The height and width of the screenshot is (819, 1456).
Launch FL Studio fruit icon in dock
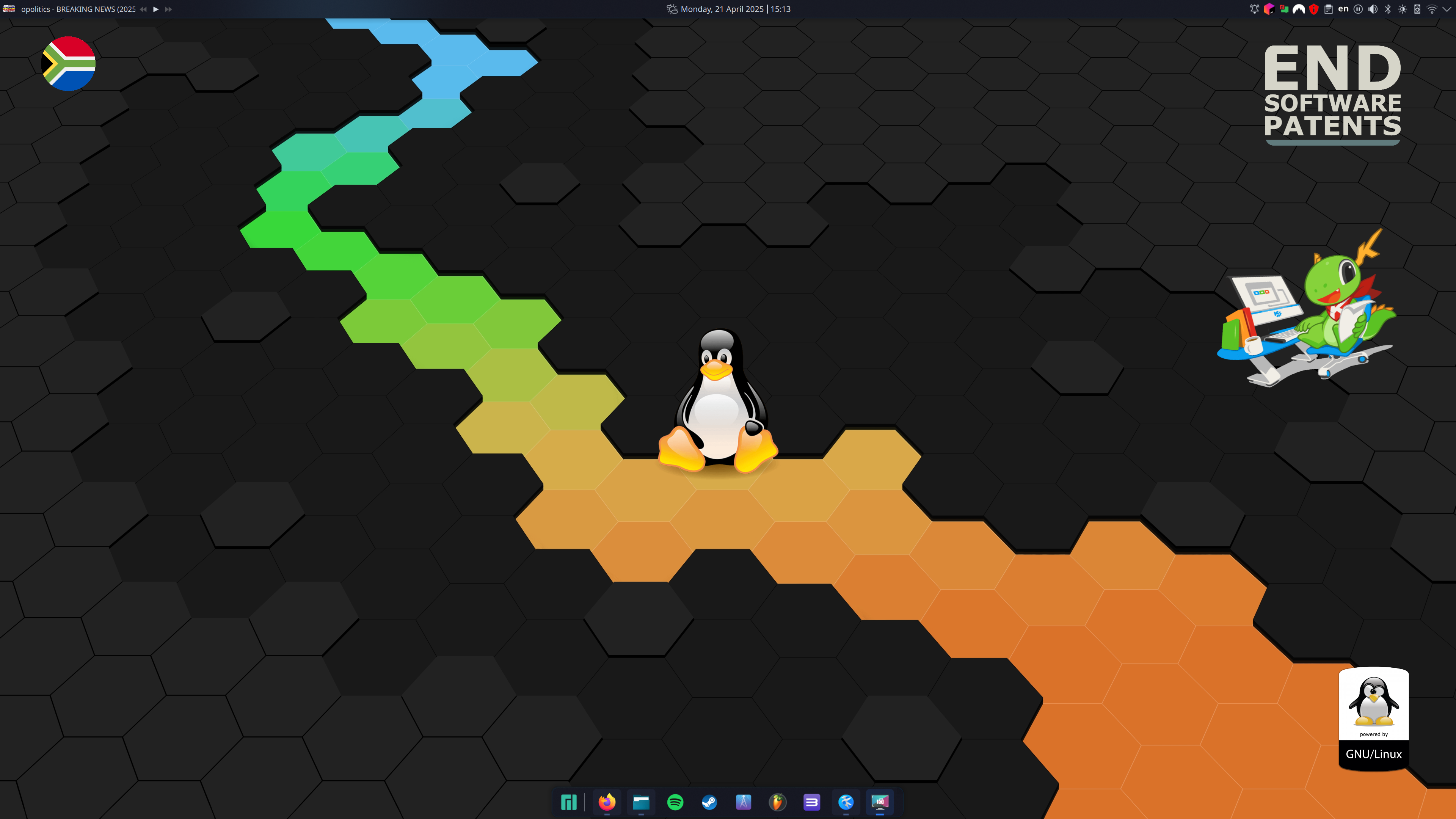pos(778,802)
